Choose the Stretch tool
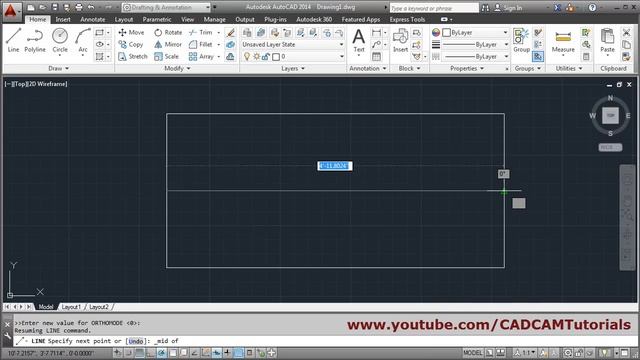The image size is (640, 360). pyautogui.click(x=133, y=56)
